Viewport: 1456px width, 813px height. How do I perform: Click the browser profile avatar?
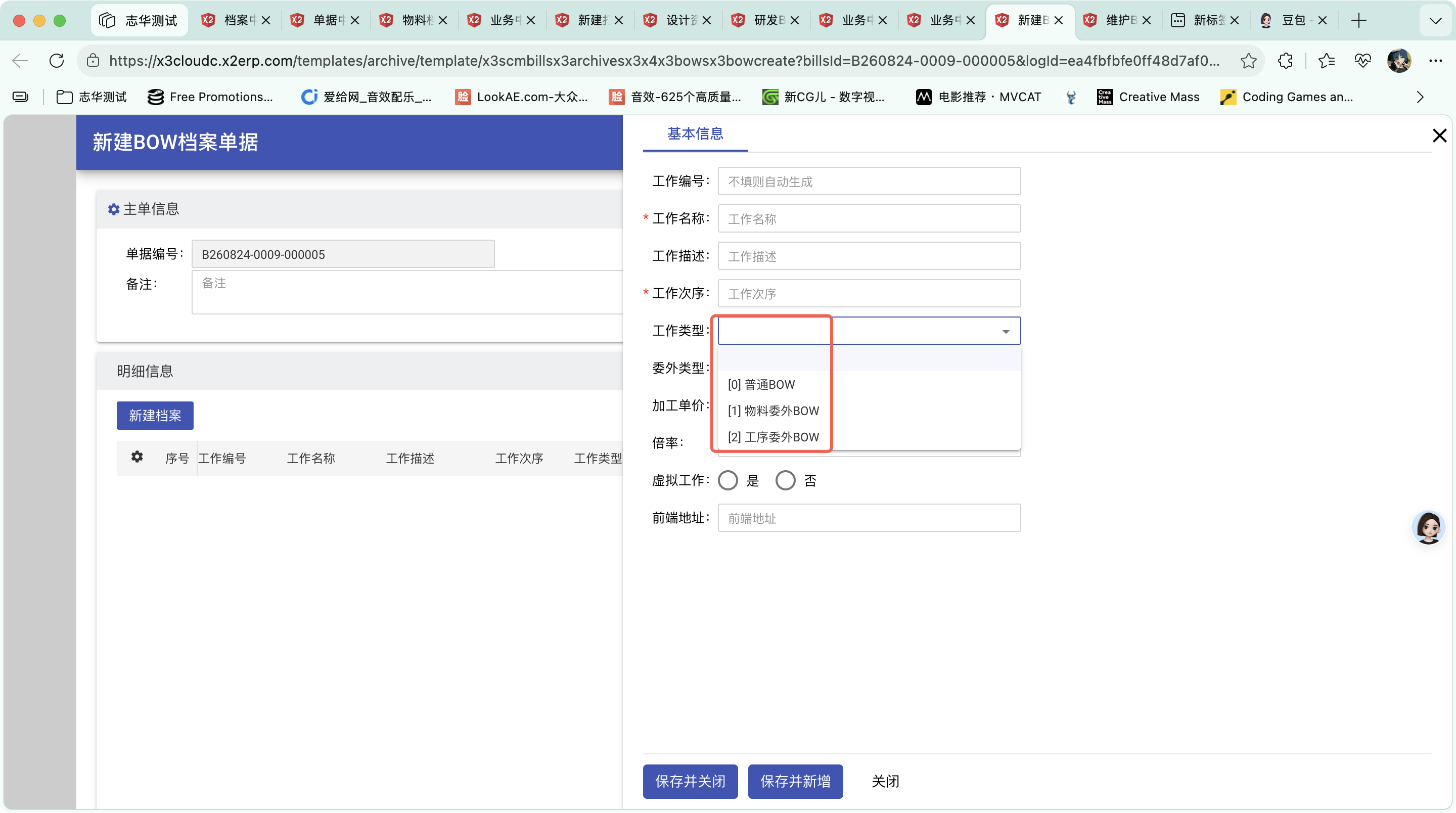pyautogui.click(x=1399, y=61)
